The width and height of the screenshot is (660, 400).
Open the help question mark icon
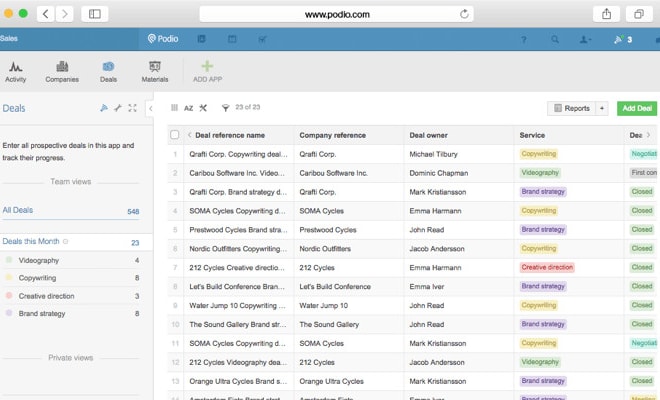[x=524, y=40]
